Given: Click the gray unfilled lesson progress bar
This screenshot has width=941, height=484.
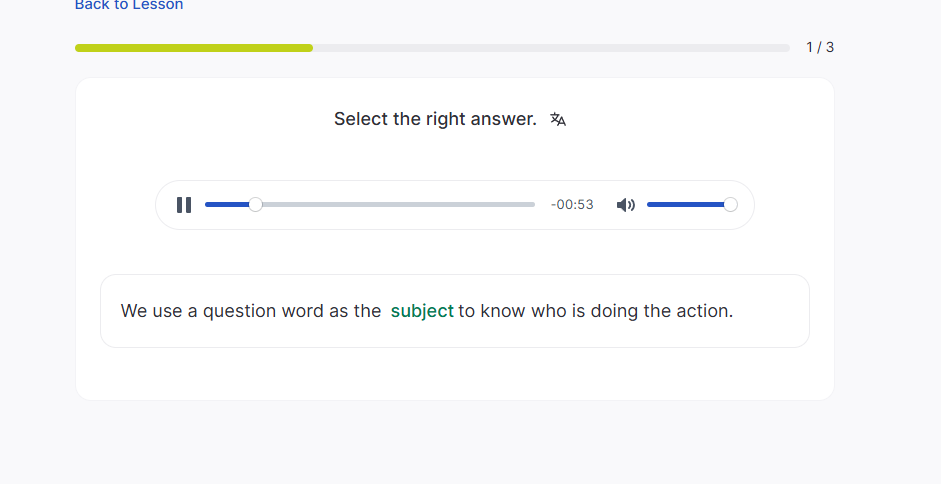Looking at the screenshot, I should 550,47.
